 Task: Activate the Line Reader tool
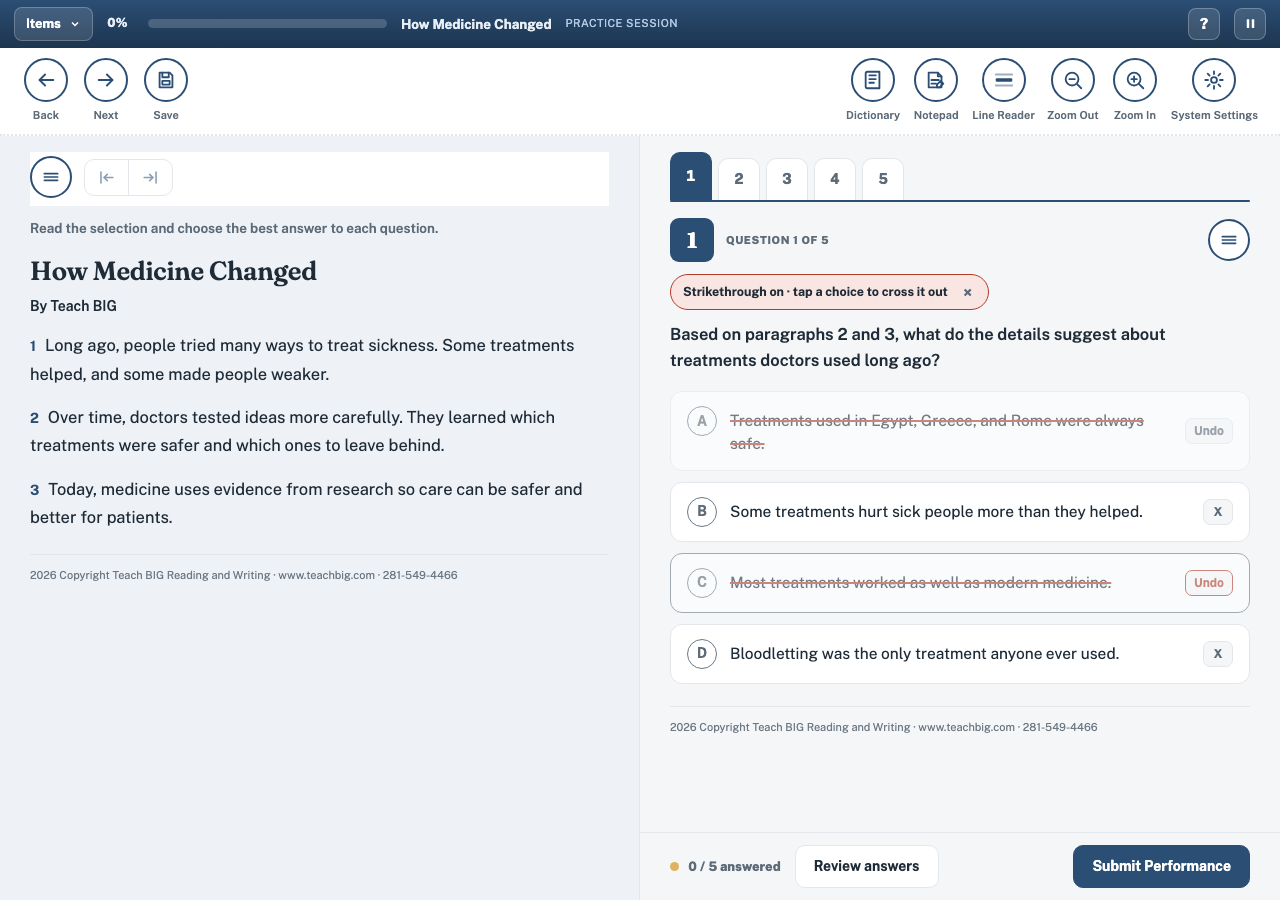point(1004,80)
